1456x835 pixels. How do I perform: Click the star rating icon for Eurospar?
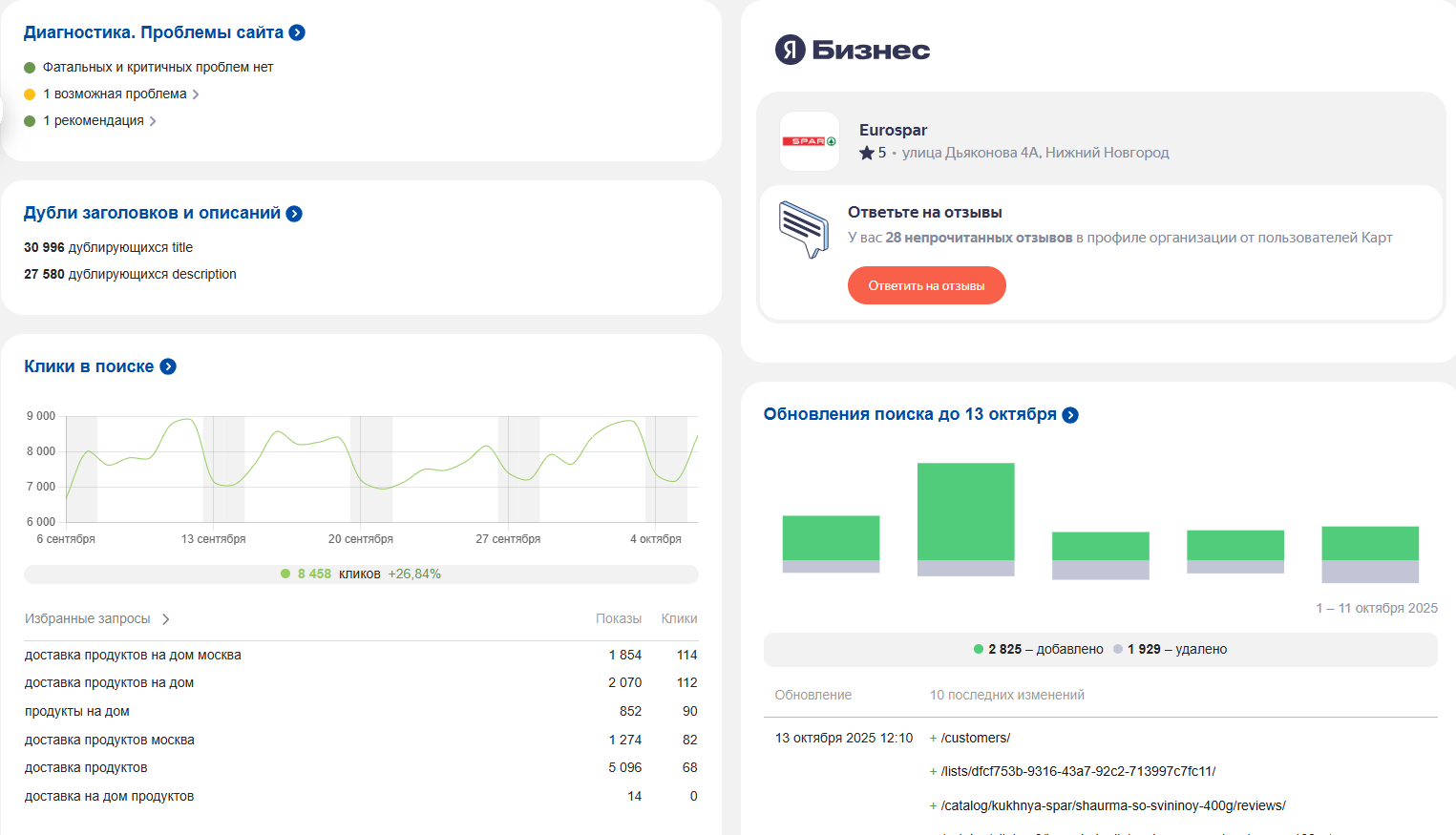click(866, 153)
